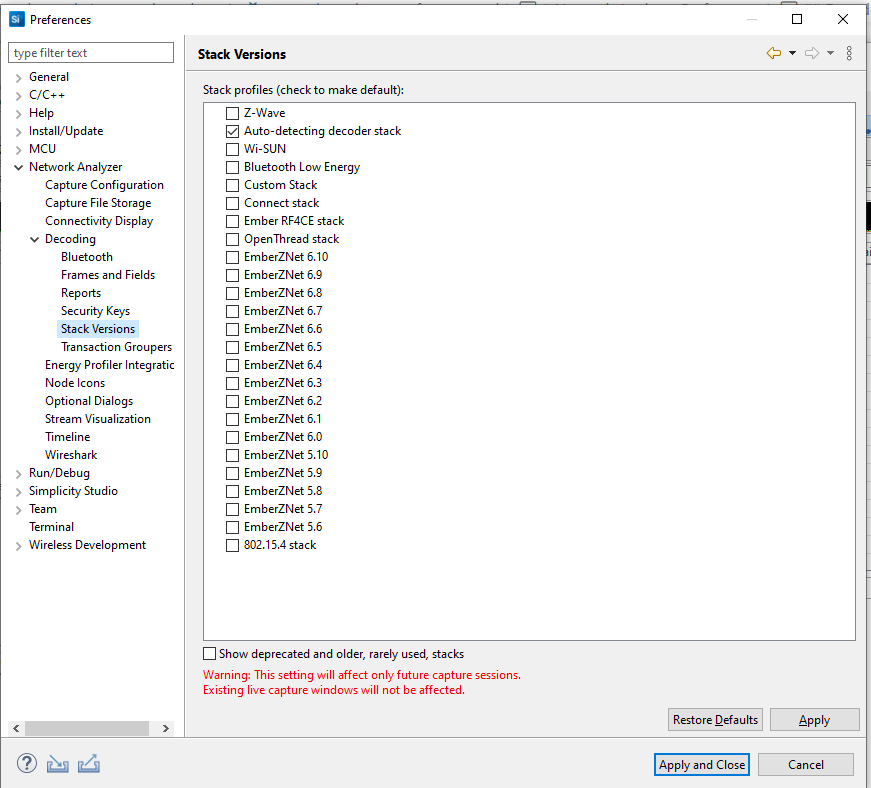Select Energy Profiler Integration item
This screenshot has height=788, width=871.
coord(109,365)
